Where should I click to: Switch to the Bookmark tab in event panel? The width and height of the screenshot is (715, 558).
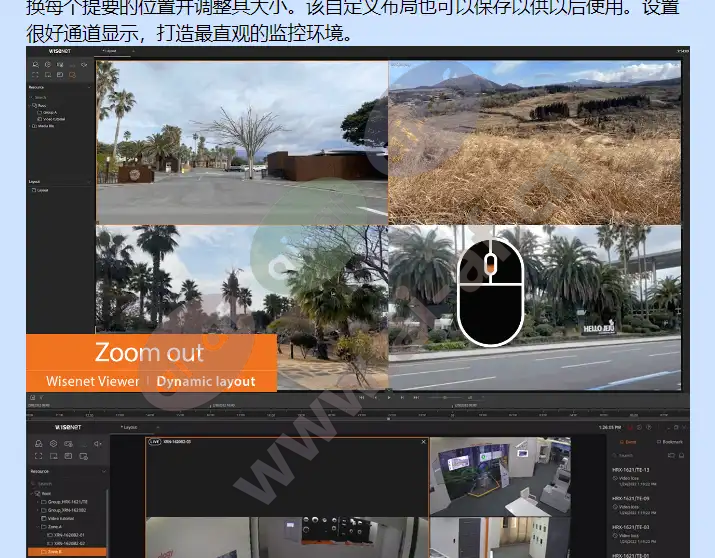tap(670, 442)
